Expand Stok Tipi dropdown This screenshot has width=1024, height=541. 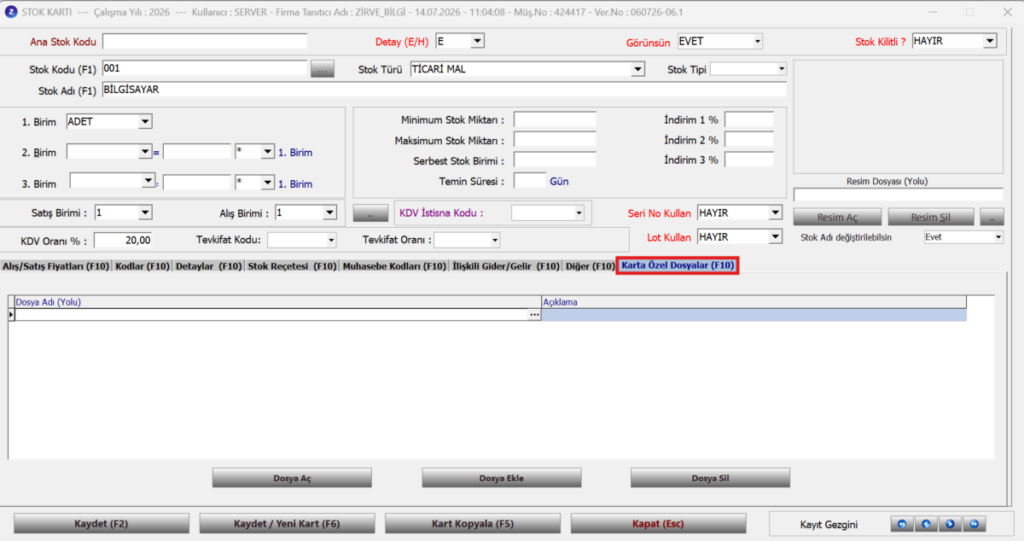781,69
